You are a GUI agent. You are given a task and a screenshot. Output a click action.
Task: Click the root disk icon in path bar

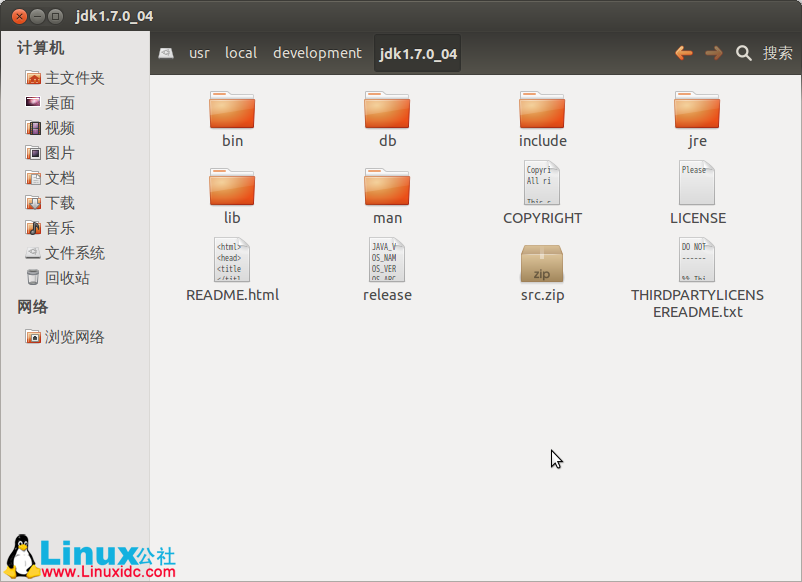[166, 53]
